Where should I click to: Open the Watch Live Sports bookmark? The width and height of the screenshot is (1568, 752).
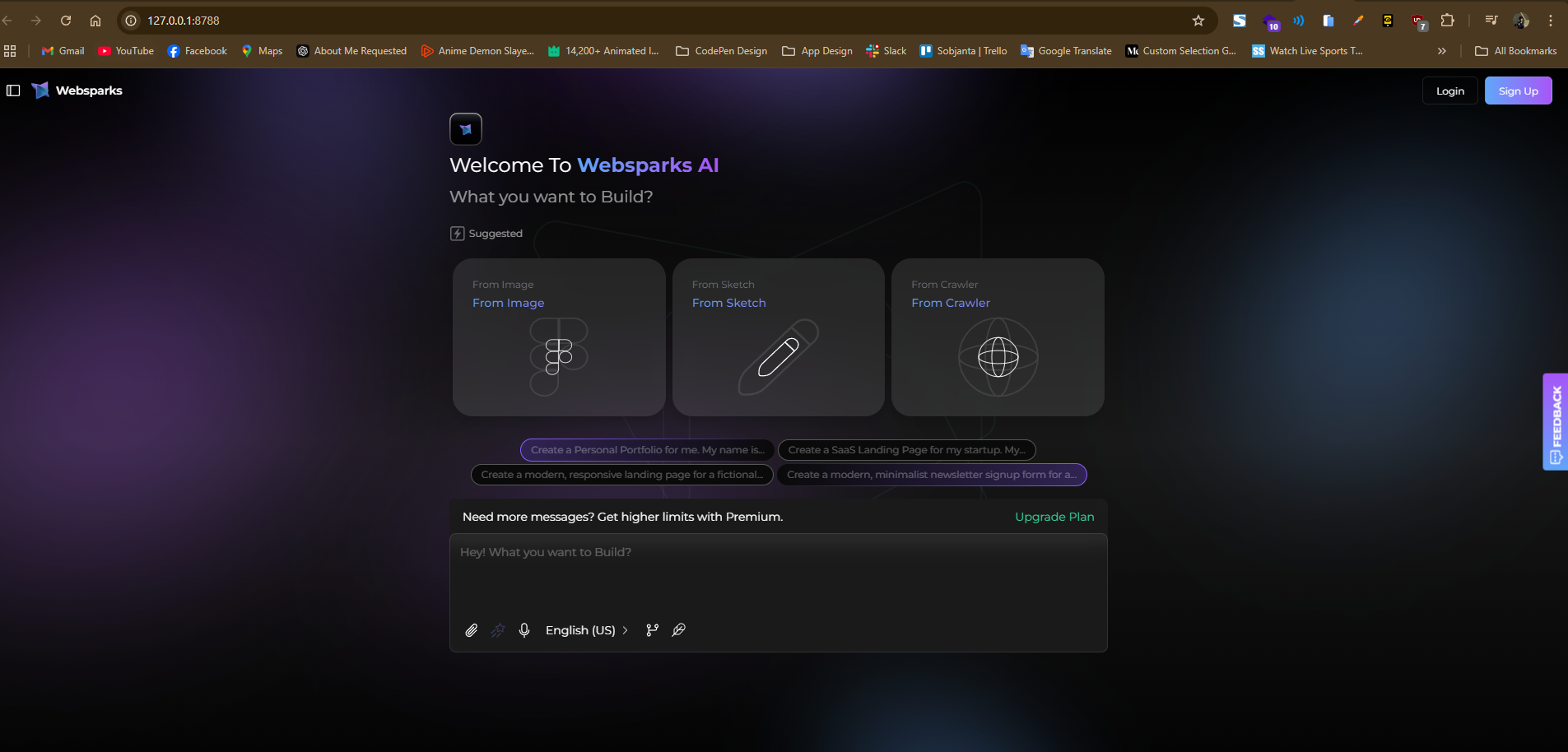[1307, 51]
